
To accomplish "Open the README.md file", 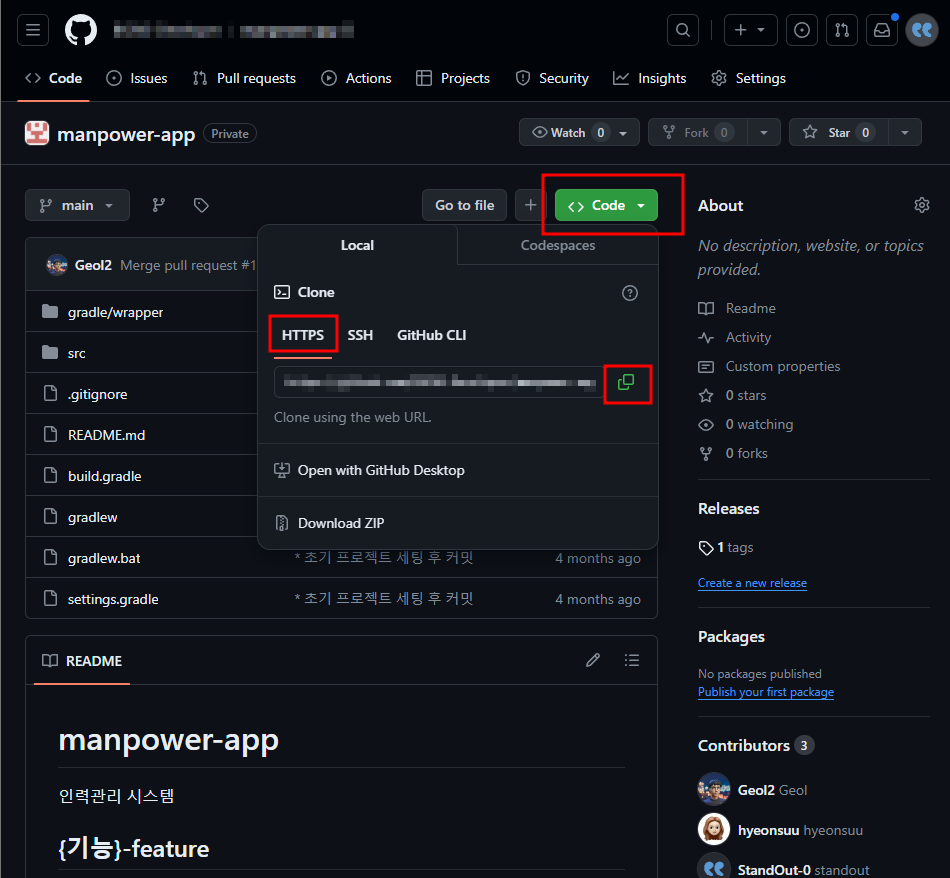I will (x=107, y=435).
